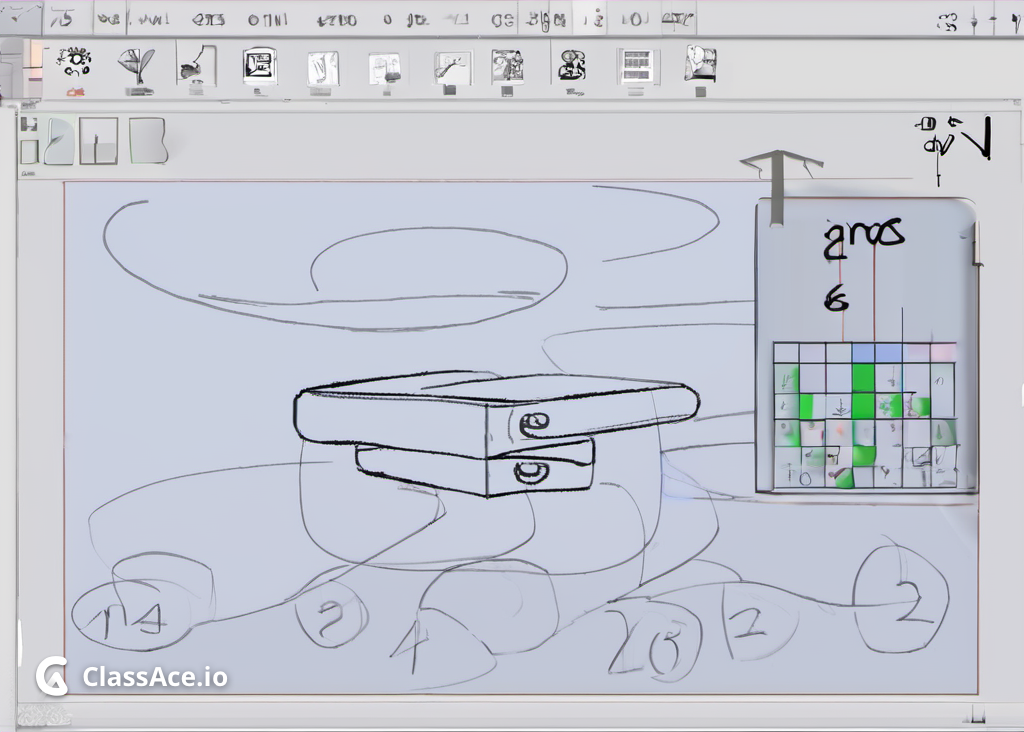The height and width of the screenshot is (732, 1024).
Task: Enable the highlighted toolbar toggle near center
Action: coord(588,16)
